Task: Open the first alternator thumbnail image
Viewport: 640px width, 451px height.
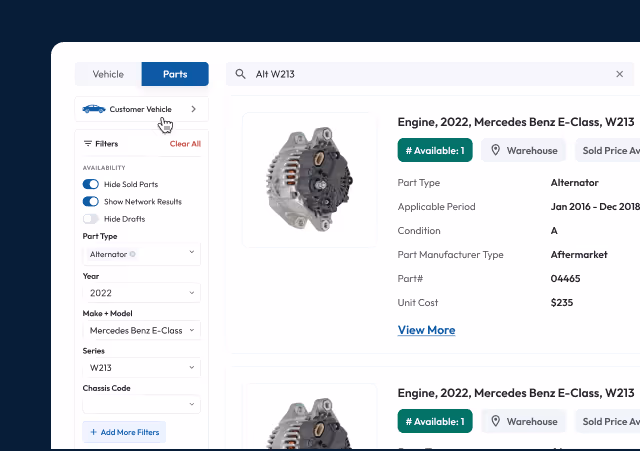Action: 309,180
